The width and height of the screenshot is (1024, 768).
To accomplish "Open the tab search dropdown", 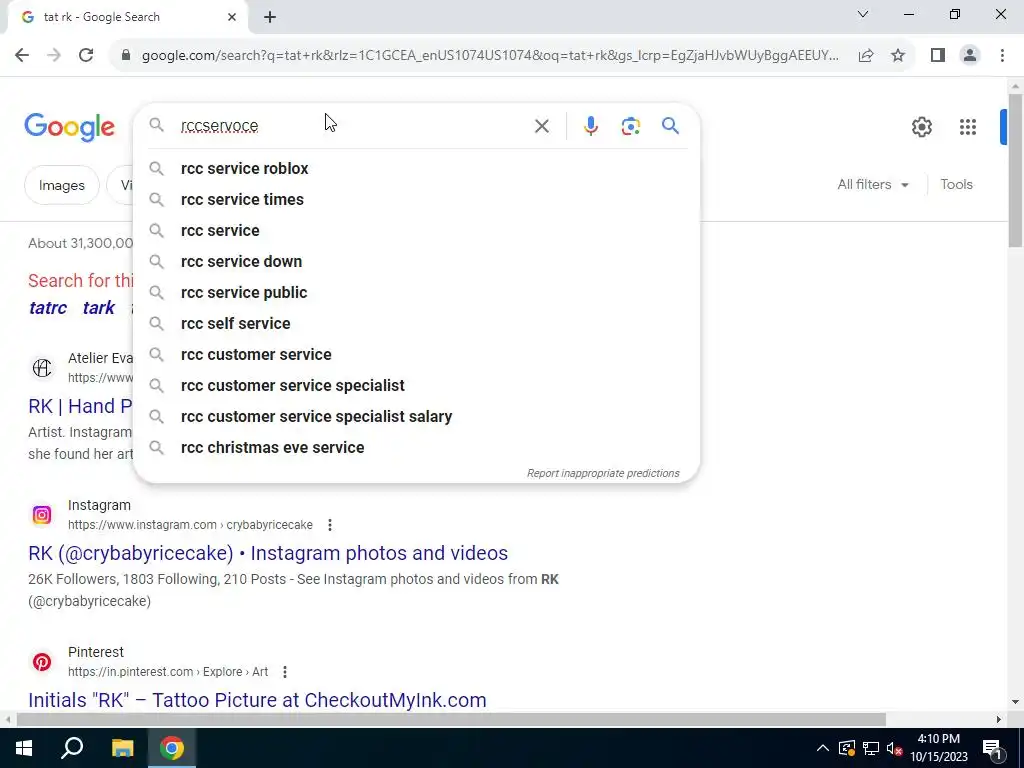I will [863, 14].
